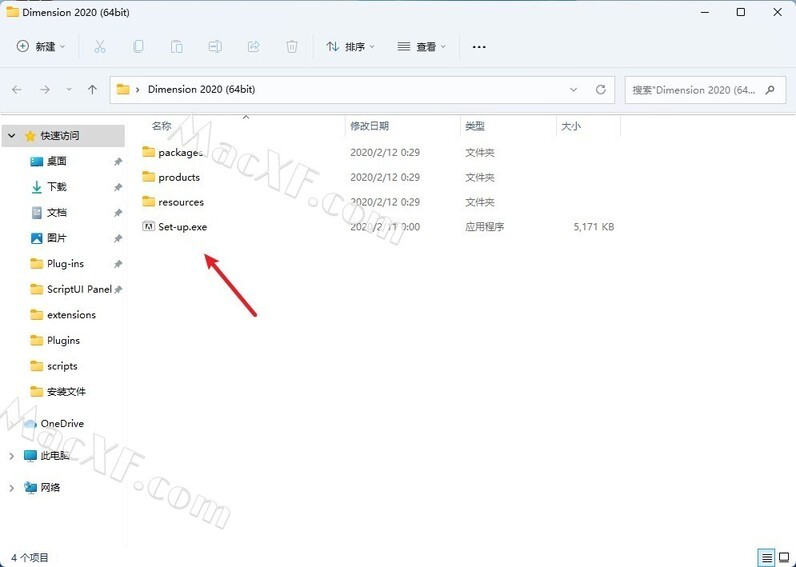Open Plugins folder in sidebar
The width and height of the screenshot is (796, 567).
(63, 340)
